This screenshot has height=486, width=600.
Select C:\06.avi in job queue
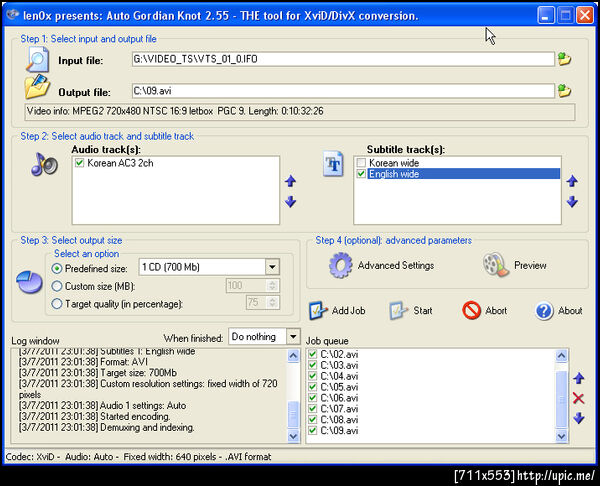[x=339, y=398]
